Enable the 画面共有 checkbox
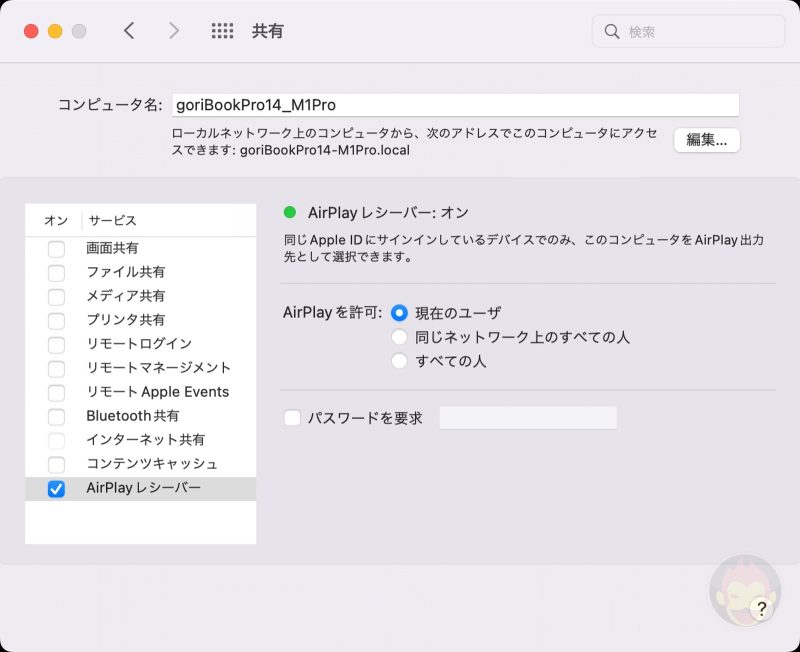800x652 pixels. coord(56,249)
